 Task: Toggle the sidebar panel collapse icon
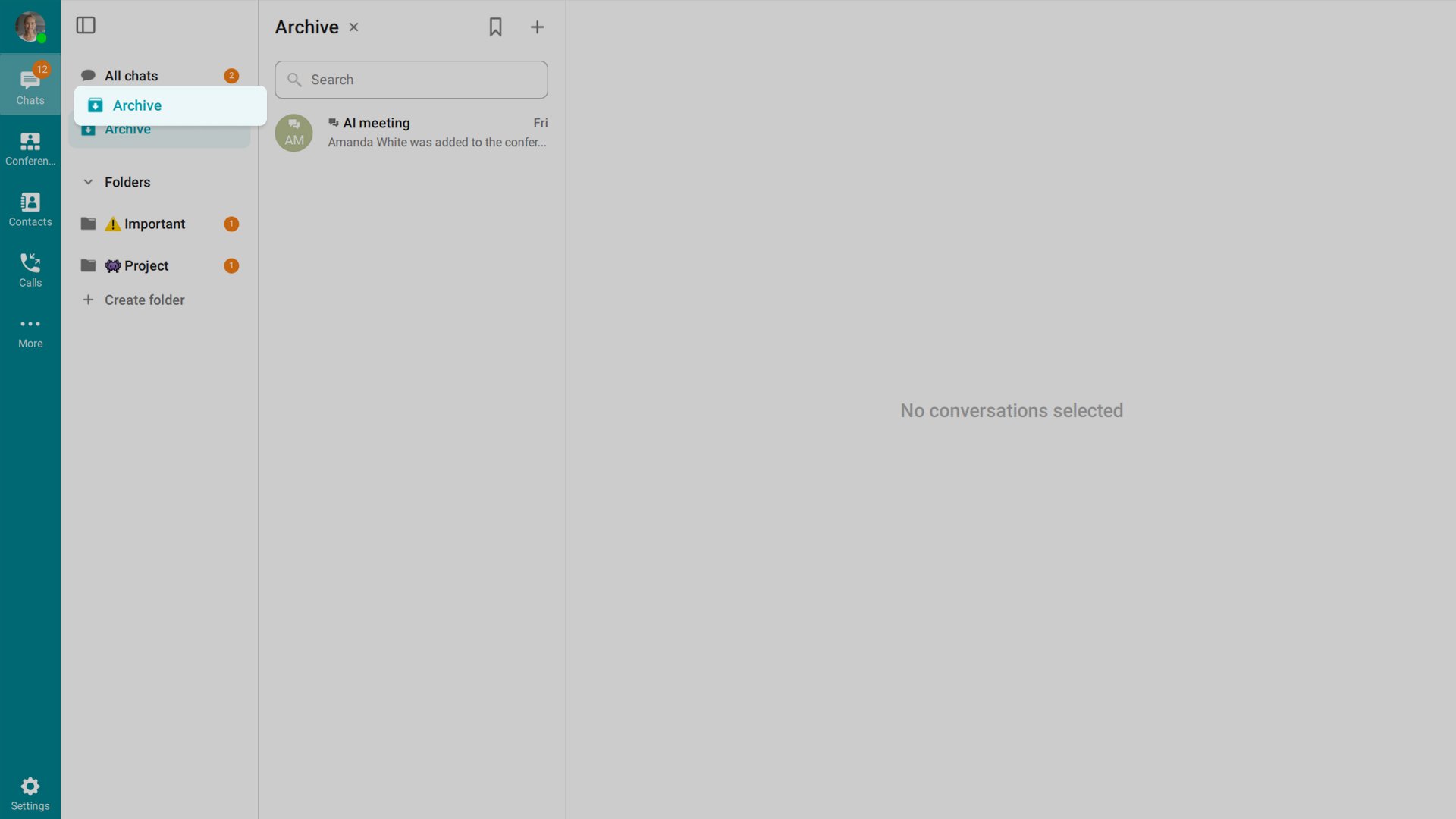[x=86, y=25]
